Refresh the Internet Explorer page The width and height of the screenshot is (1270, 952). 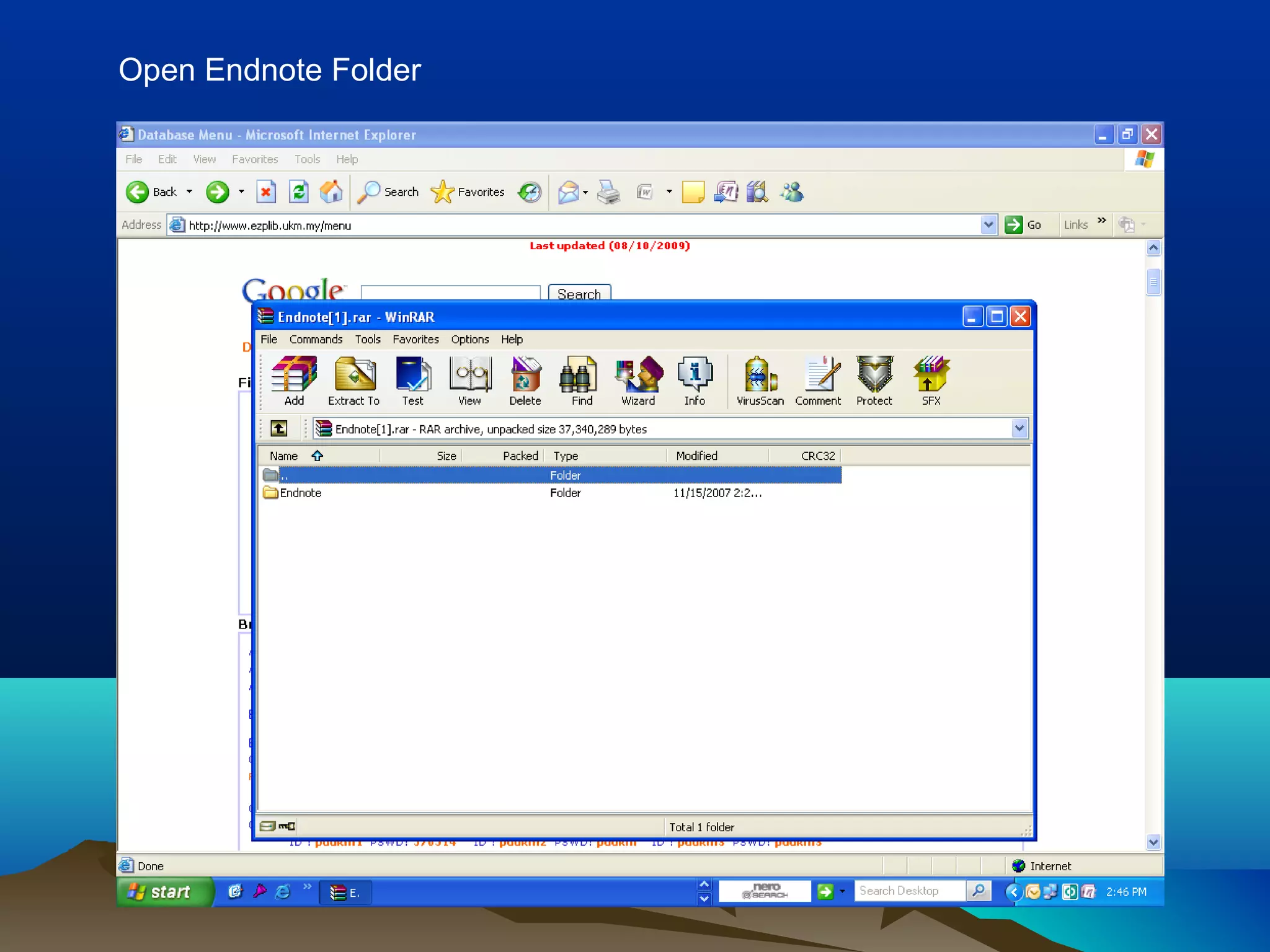point(299,192)
